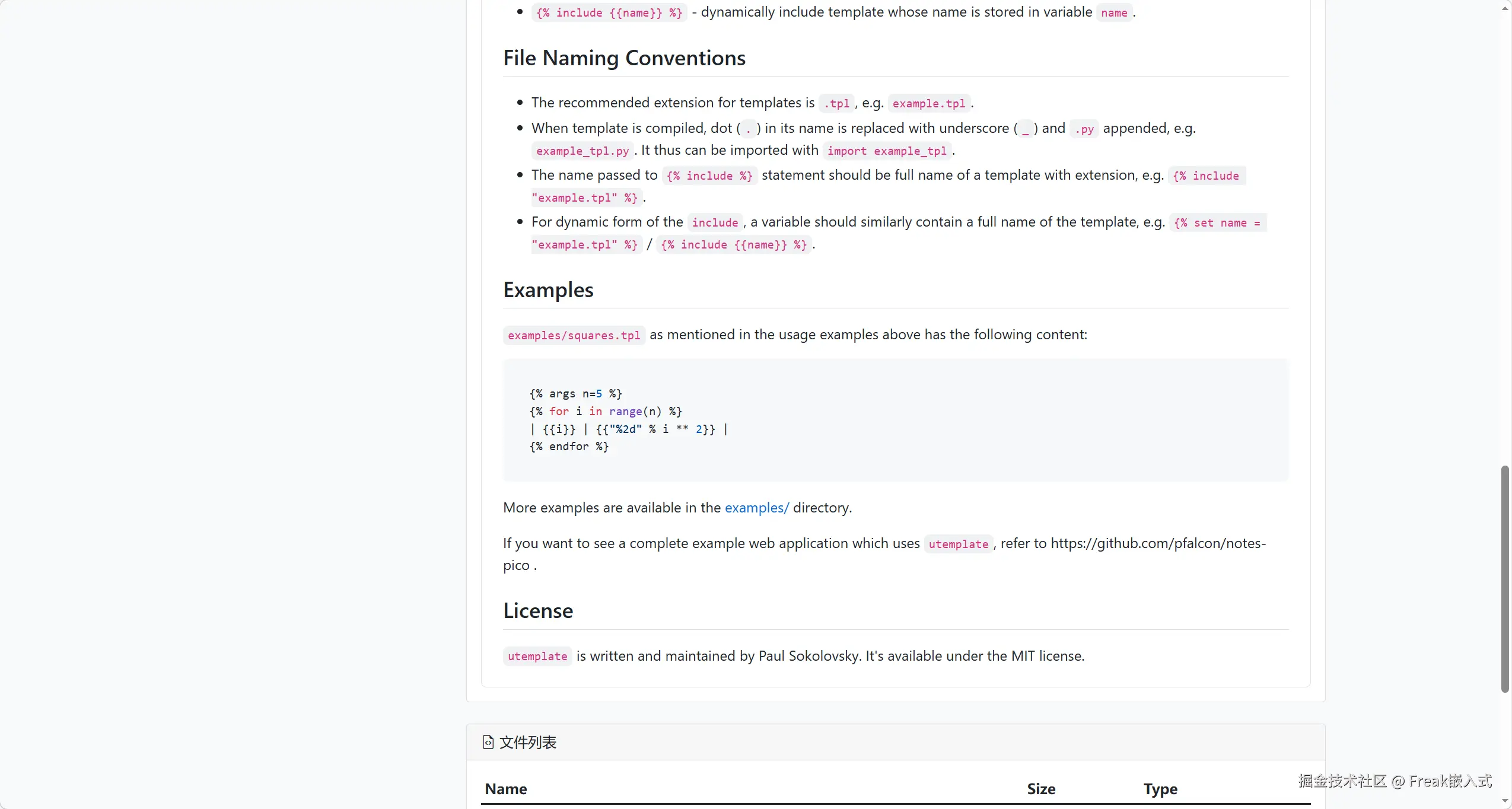Image resolution: width=1512 pixels, height=809 pixels.
Task: Click the .tpl extension code snippet
Action: 836,103
